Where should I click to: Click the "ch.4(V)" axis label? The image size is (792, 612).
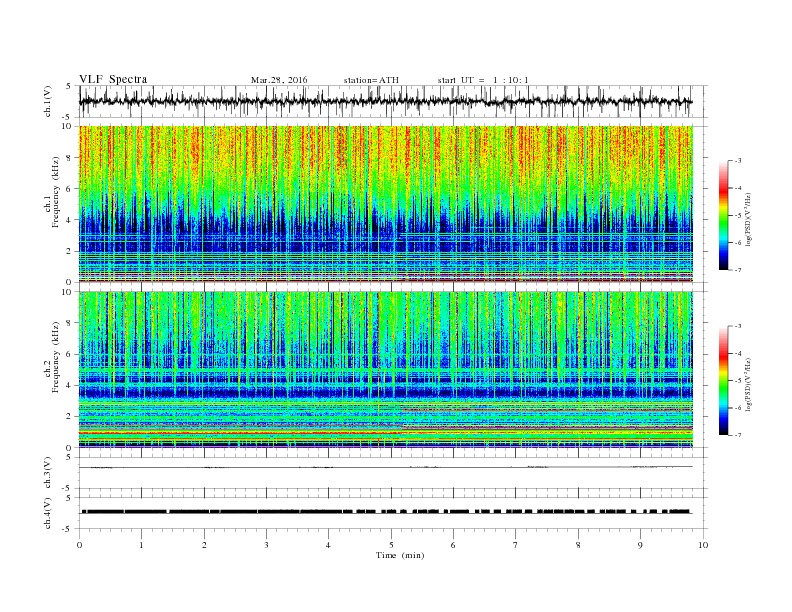(48, 513)
